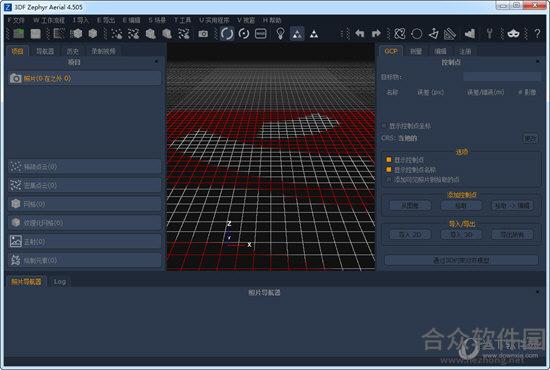Click the bar chart toolbar icon

tap(470, 34)
